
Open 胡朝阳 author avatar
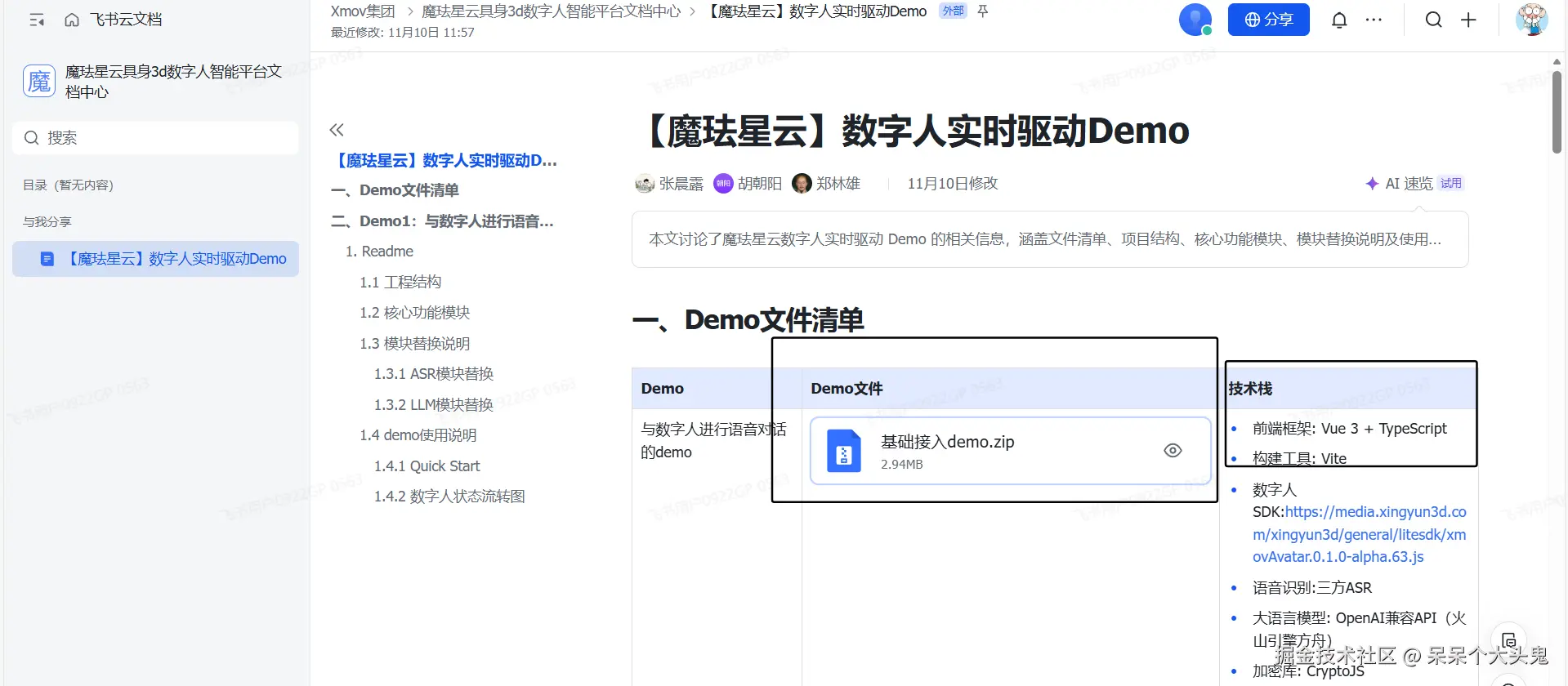[x=723, y=184]
